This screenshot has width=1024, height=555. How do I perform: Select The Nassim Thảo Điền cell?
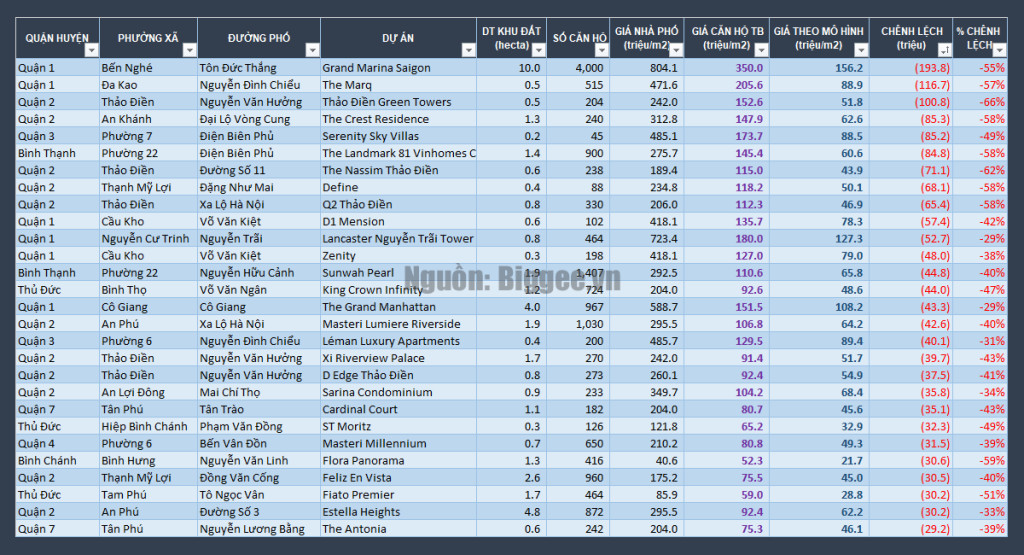coord(398,170)
